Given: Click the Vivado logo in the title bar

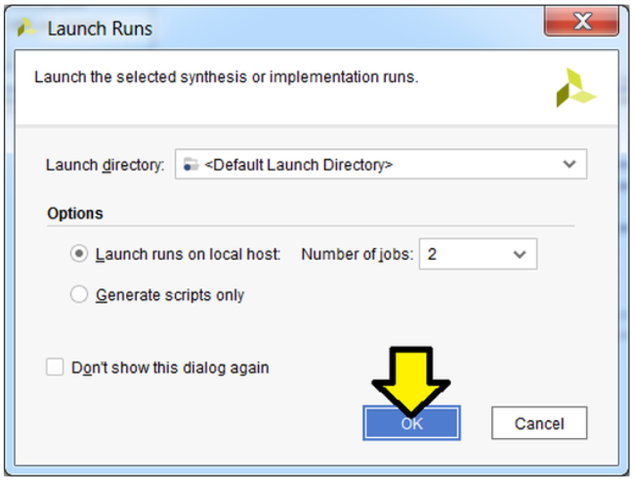Looking at the screenshot, I should tap(28, 28).
